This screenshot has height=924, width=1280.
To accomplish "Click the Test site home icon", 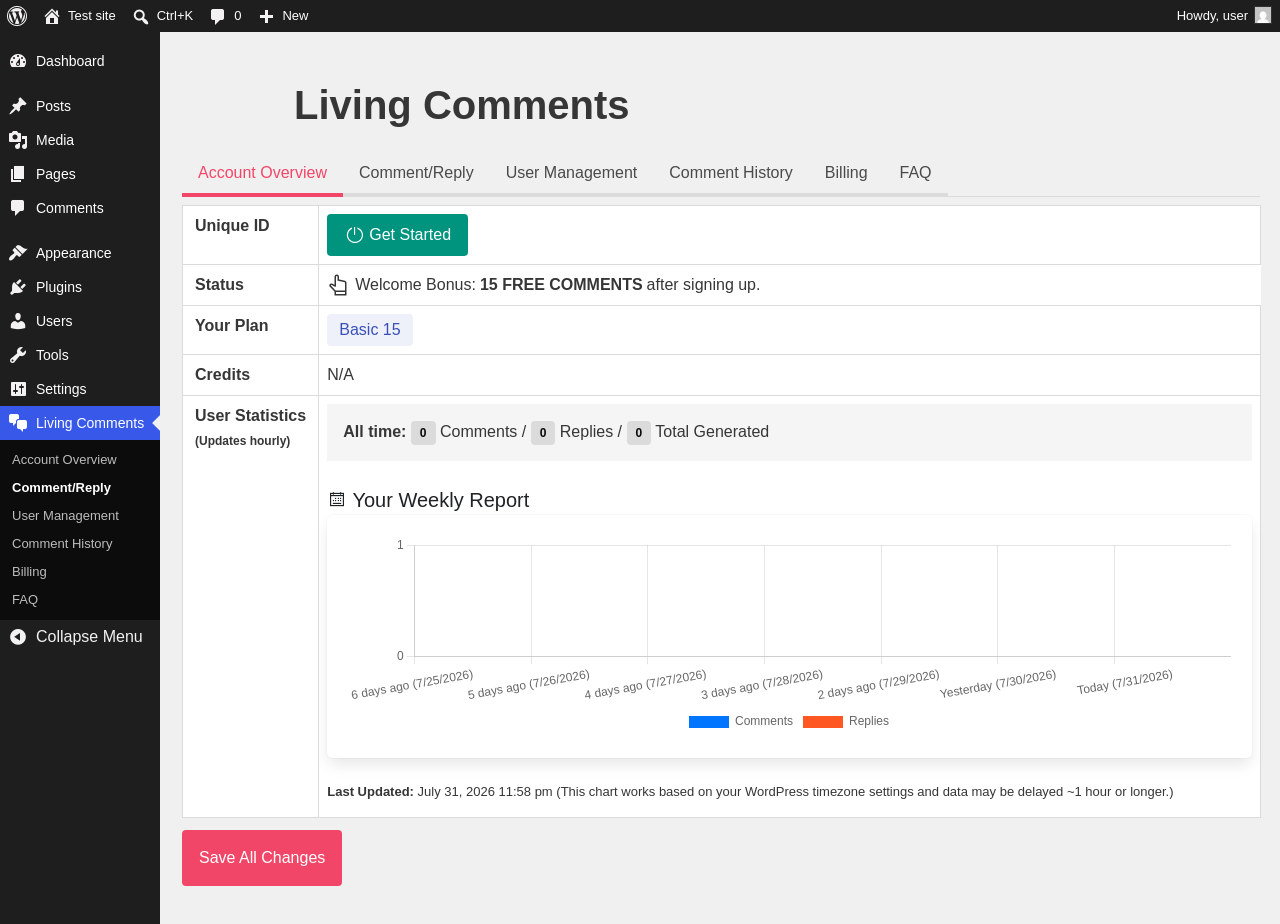I will point(52,16).
